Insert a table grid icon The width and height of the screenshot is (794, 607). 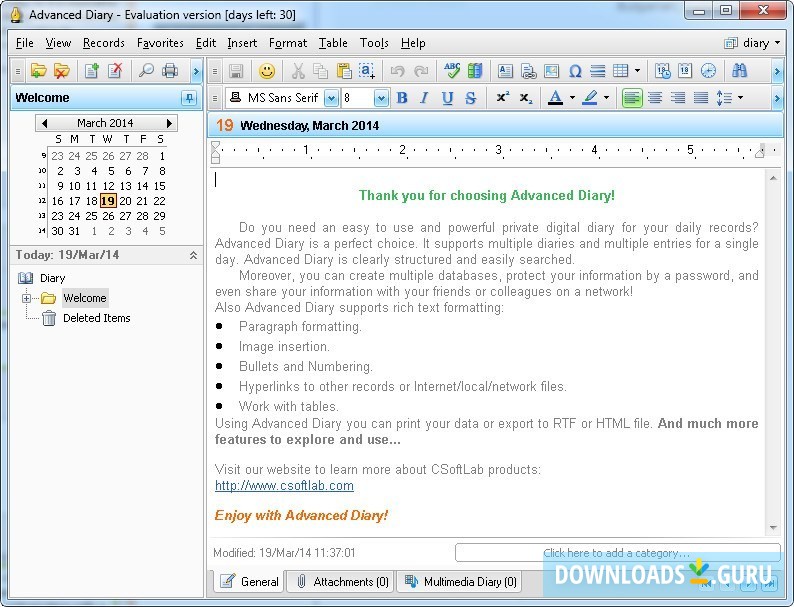pyautogui.click(x=621, y=71)
